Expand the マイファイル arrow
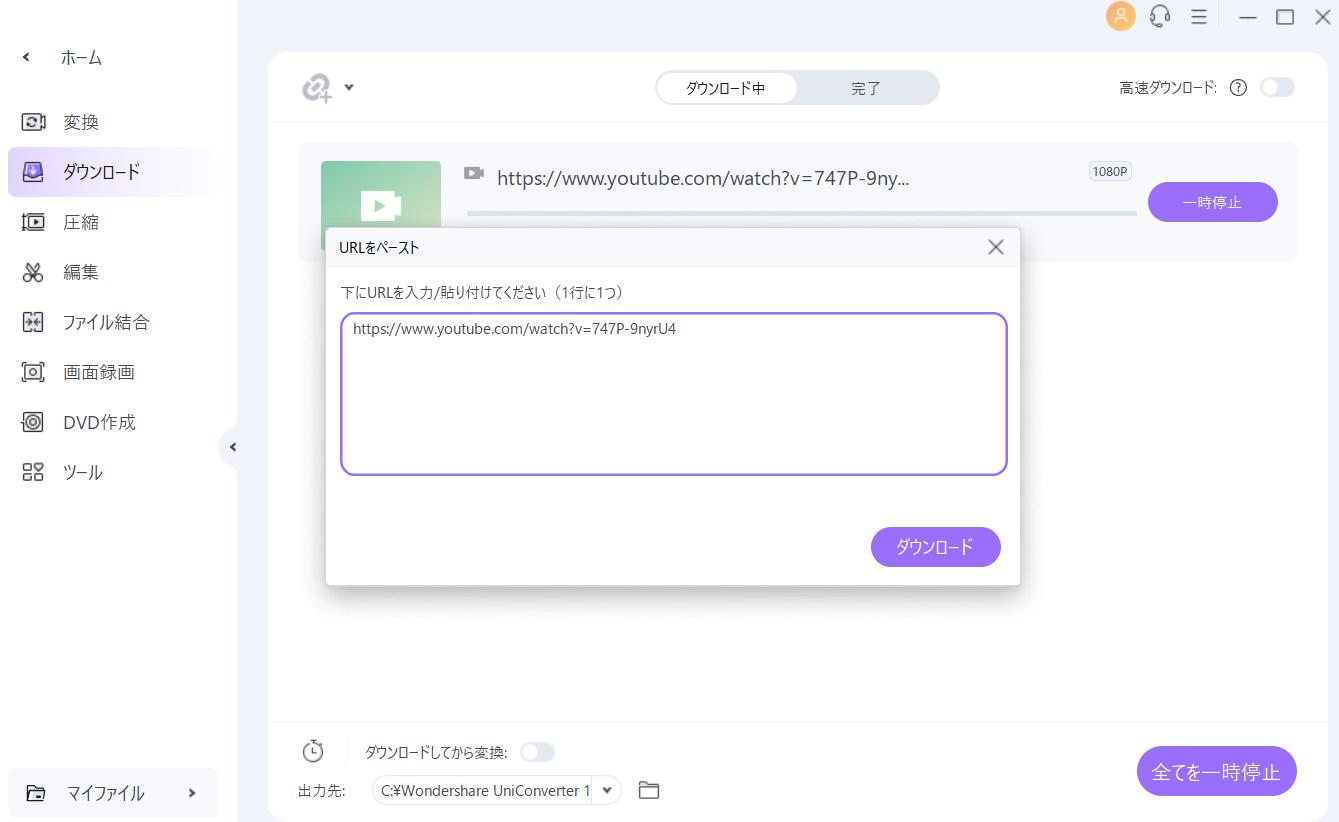This screenshot has height=822, width=1339. click(x=192, y=793)
